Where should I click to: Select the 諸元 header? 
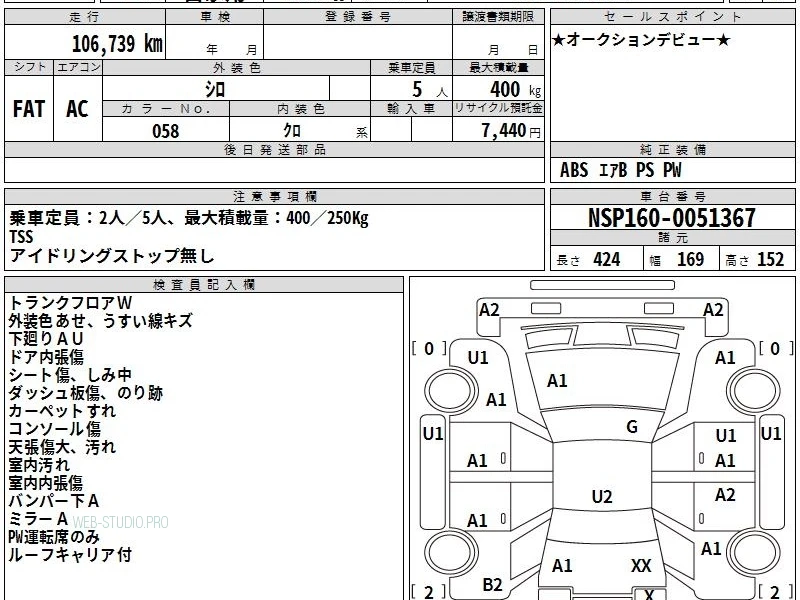pos(672,238)
